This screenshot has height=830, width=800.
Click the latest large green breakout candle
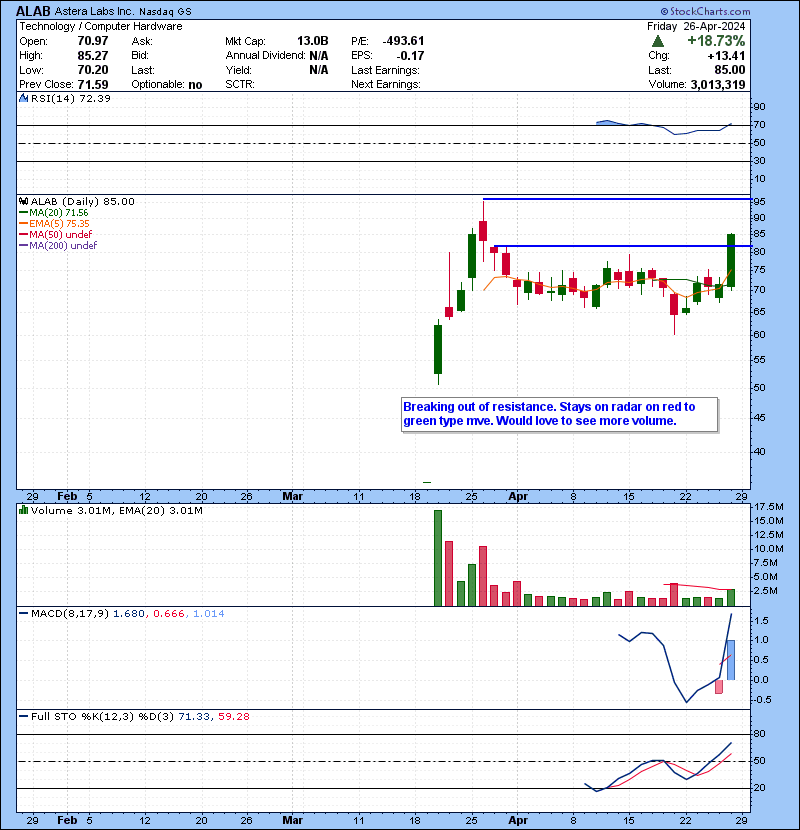[x=731, y=260]
